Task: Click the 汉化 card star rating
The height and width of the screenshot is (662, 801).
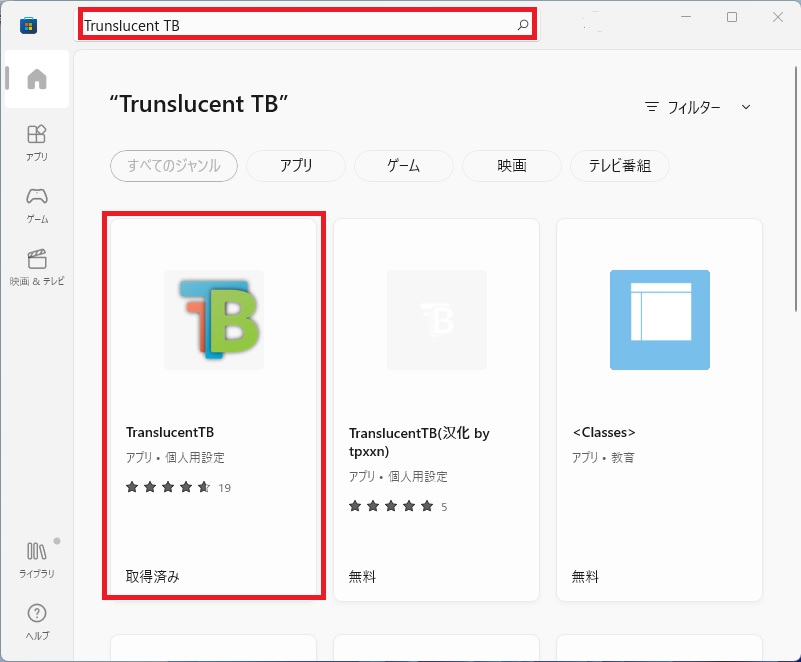Action: (391, 506)
